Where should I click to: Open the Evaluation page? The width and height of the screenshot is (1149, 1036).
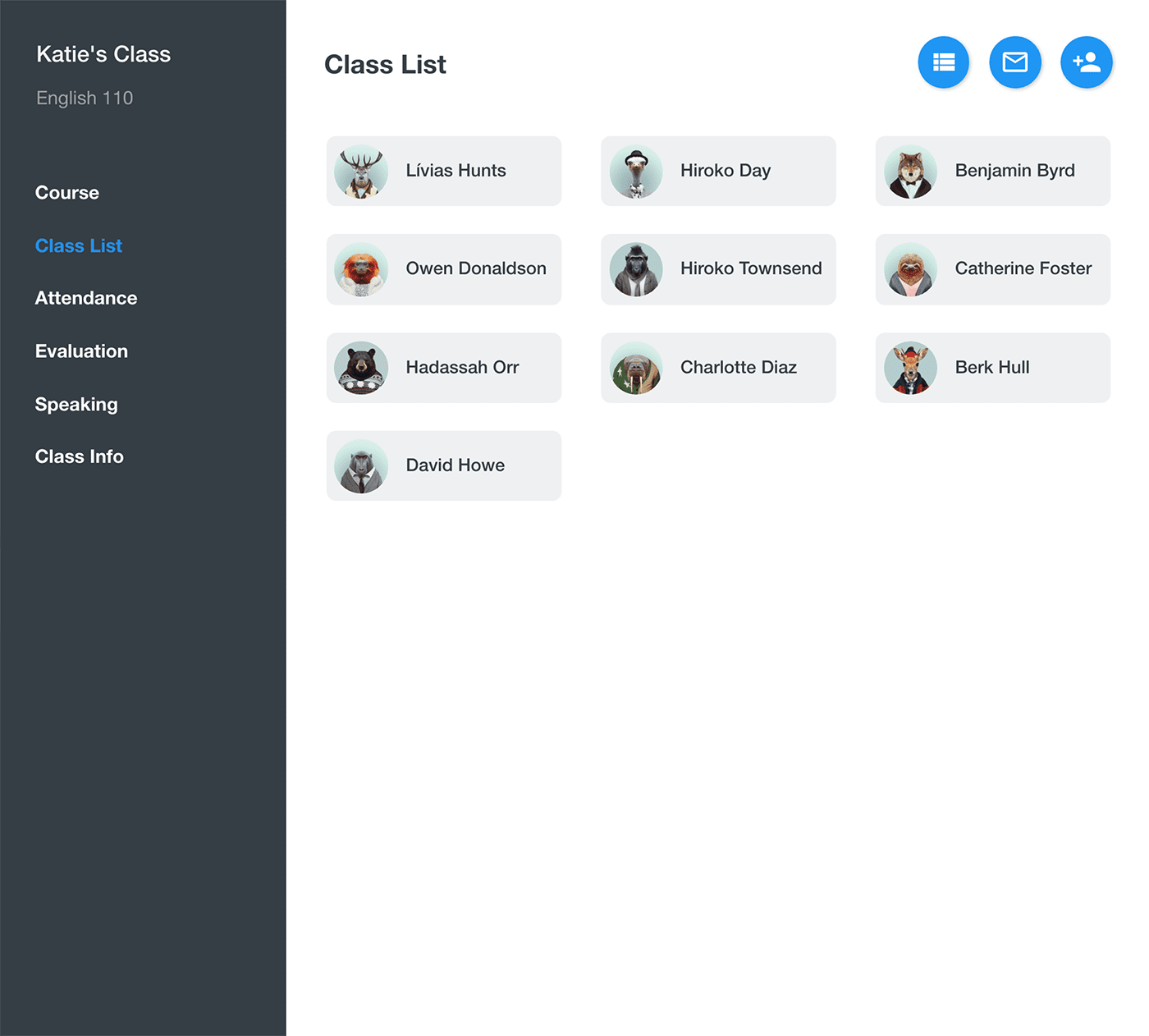pos(81,351)
